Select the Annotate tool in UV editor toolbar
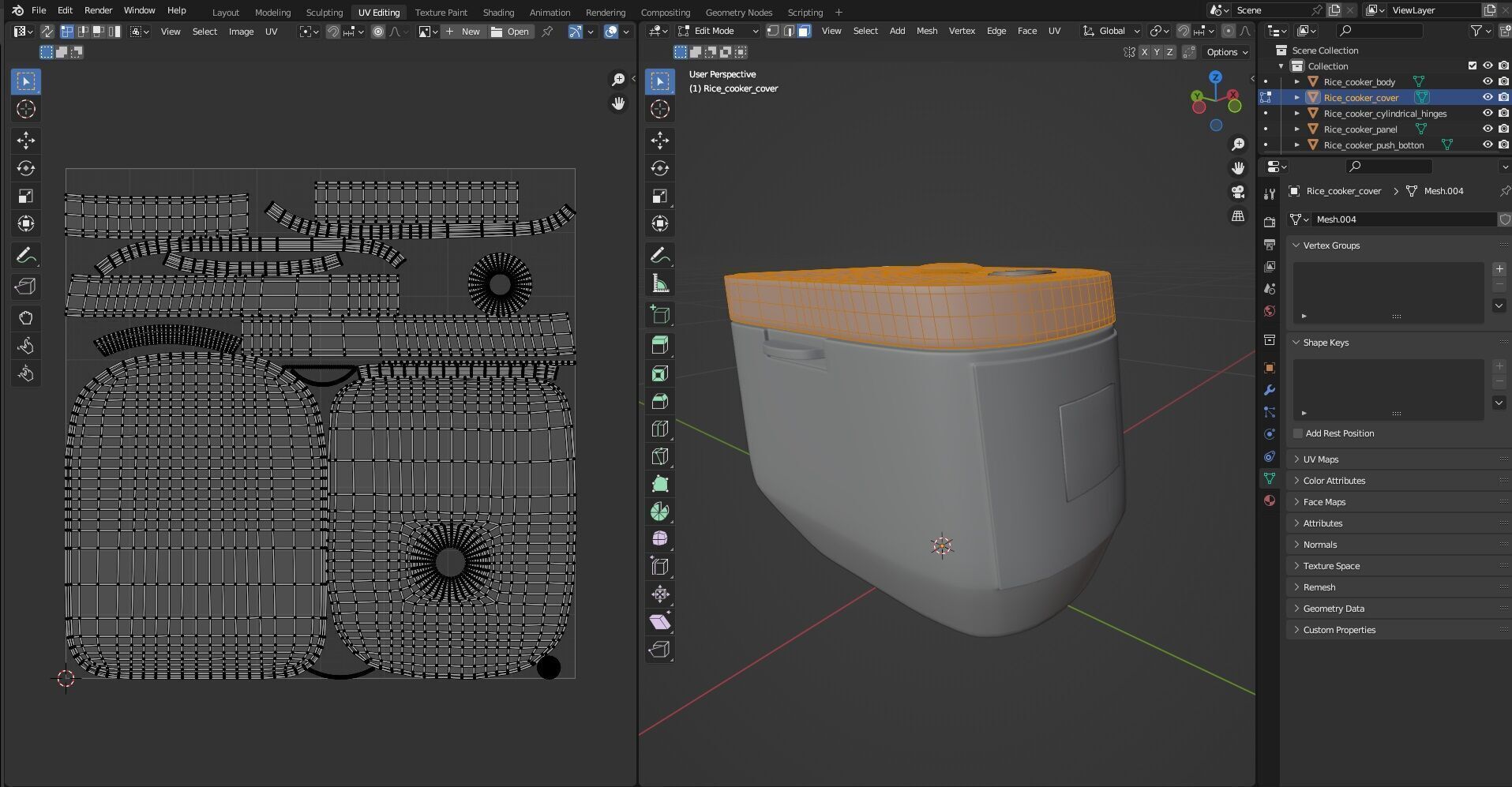This screenshot has height=787, width=1512. (x=26, y=256)
